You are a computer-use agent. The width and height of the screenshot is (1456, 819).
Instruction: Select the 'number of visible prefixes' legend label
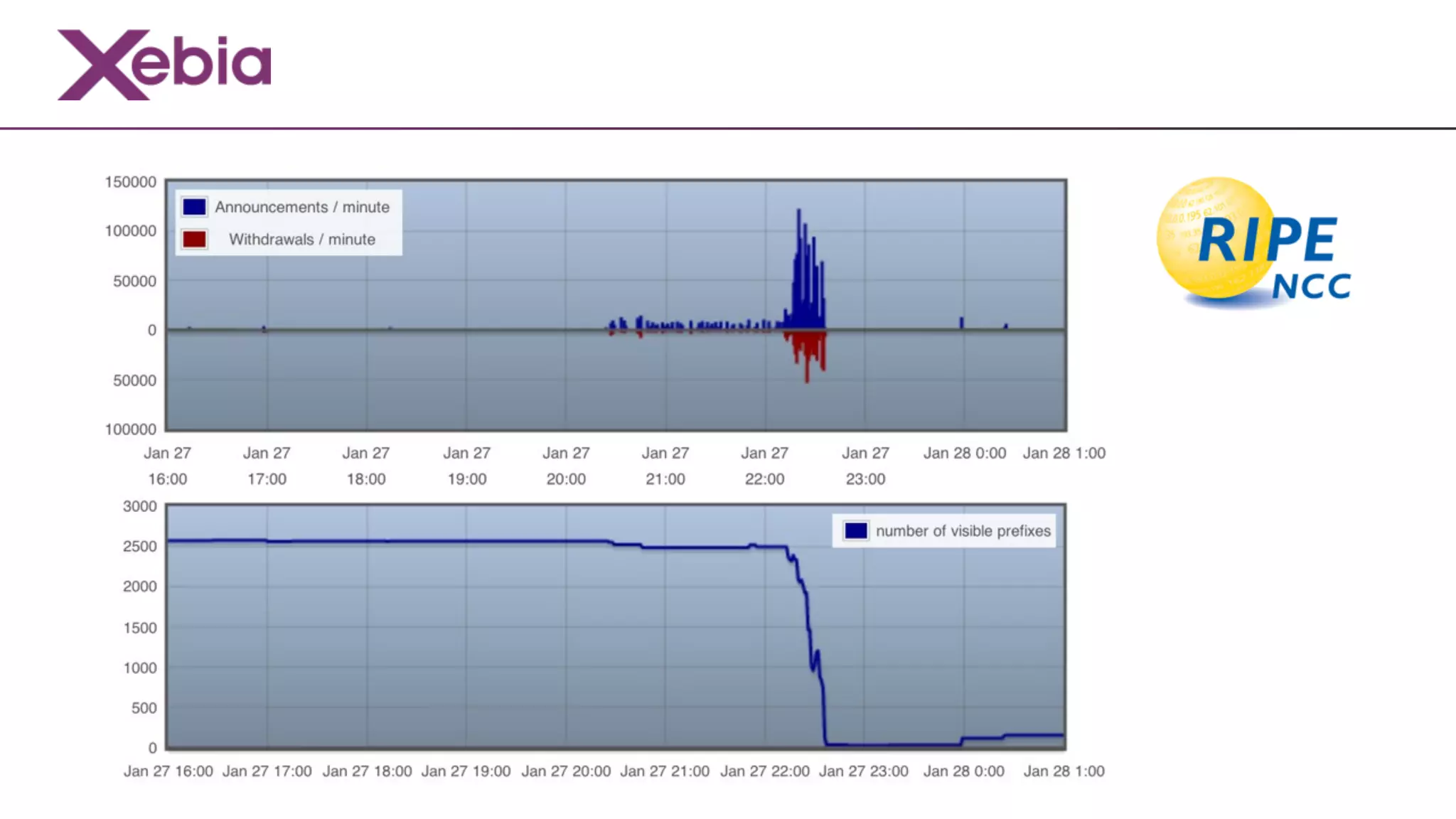[x=963, y=531]
